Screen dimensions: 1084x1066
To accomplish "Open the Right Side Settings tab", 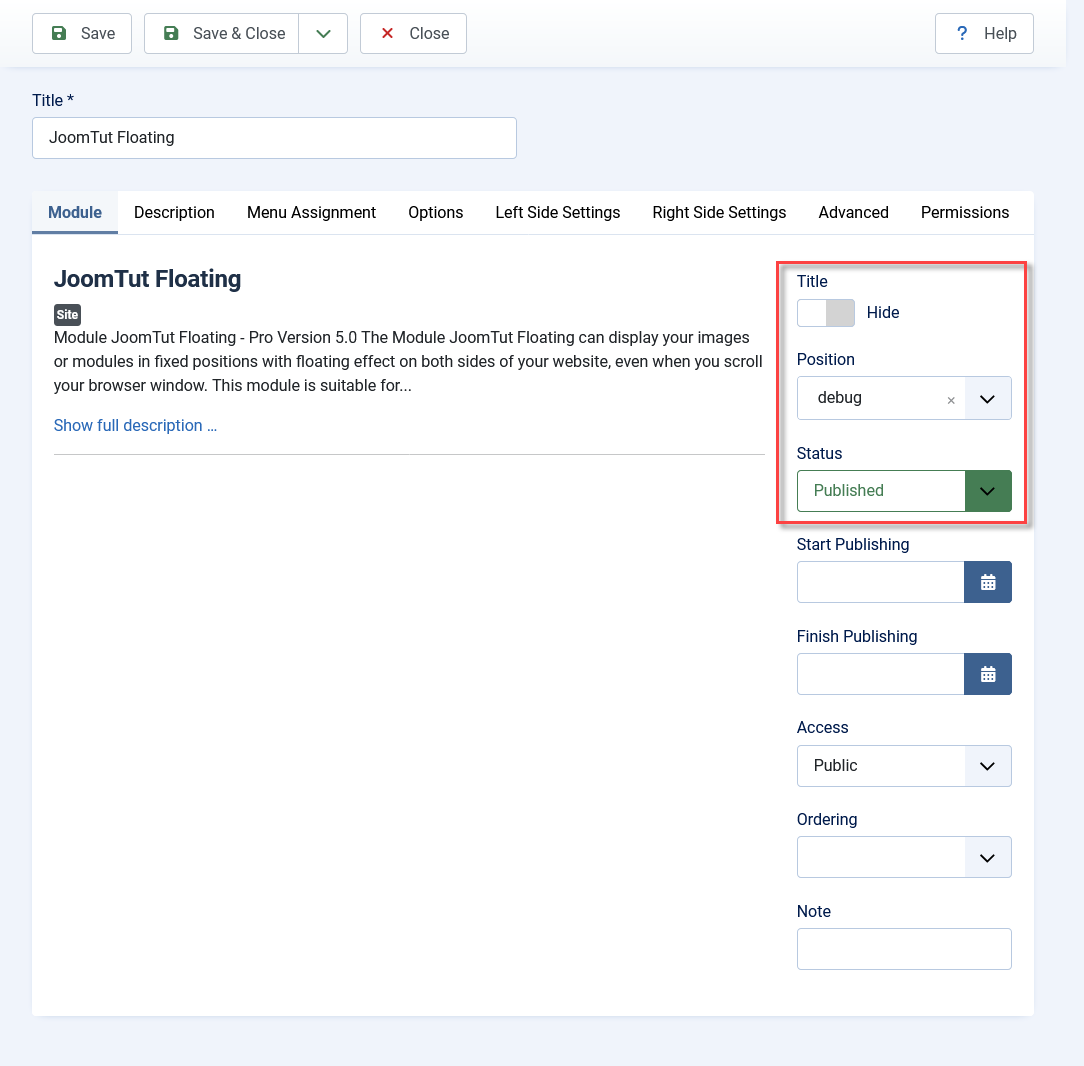I will [x=719, y=212].
